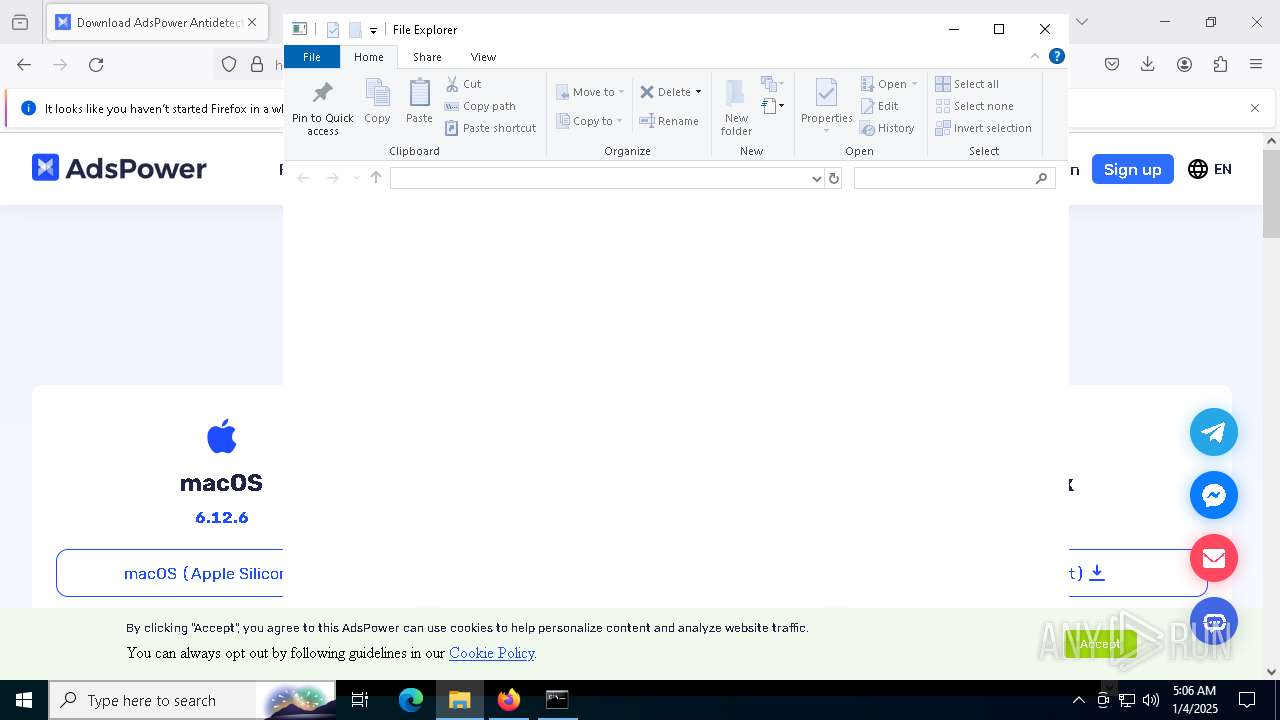This screenshot has width=1280, height=720.
Task: Open the terminal from the taskbar
Action: (557, 700)
